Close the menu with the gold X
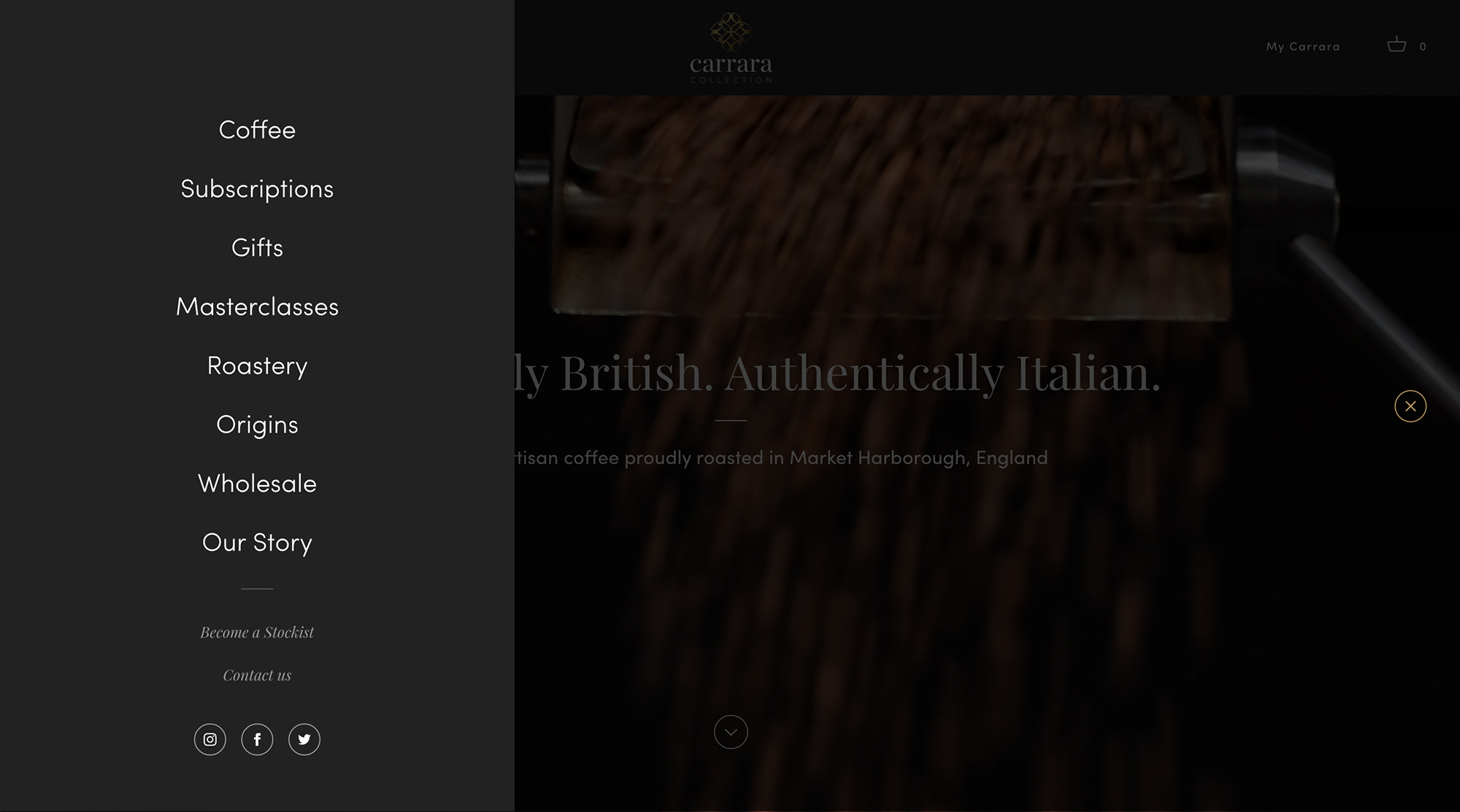The image size is (1460, 812). pyautogui.click(x=1410, y=406)
